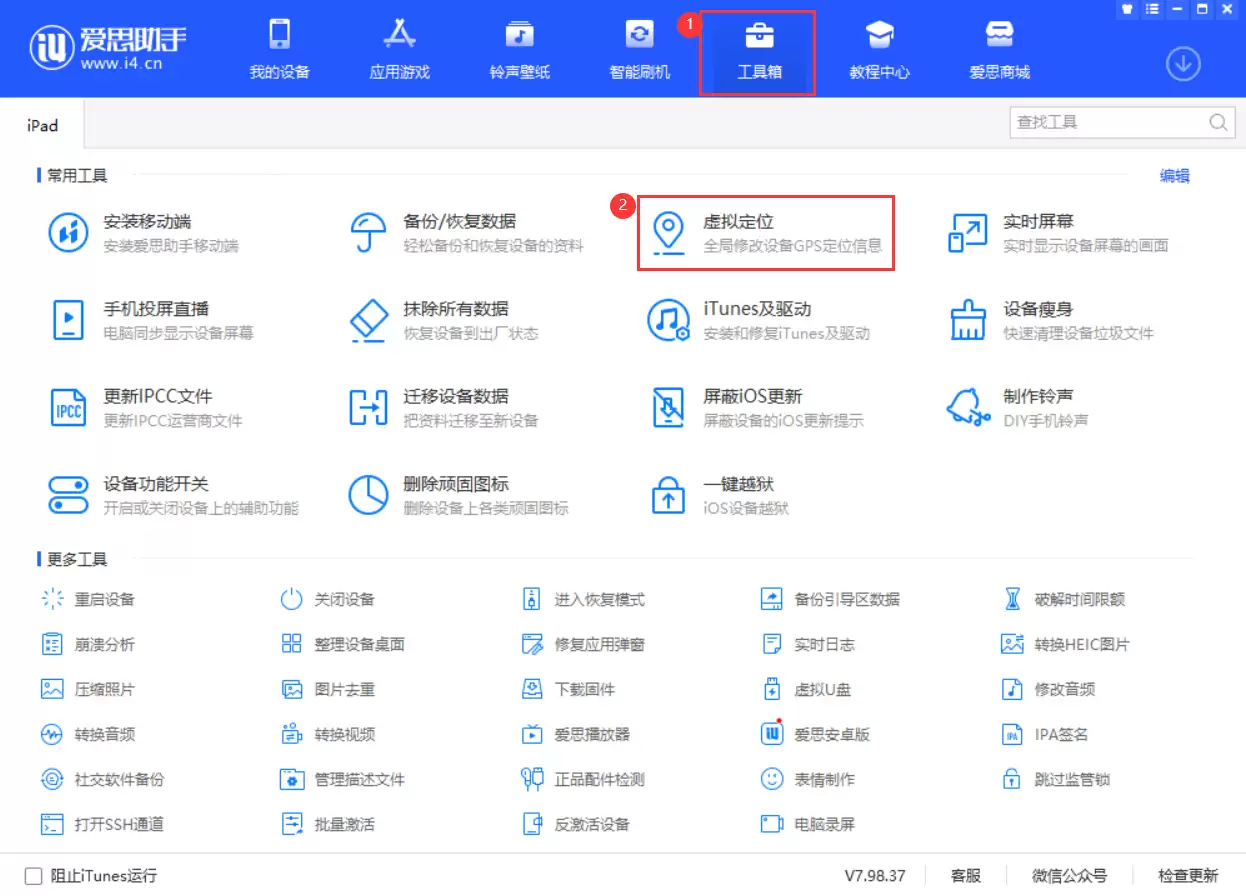1246x896 pixels.
Task: Open 设备功能开关 tool
Action: 173,495
